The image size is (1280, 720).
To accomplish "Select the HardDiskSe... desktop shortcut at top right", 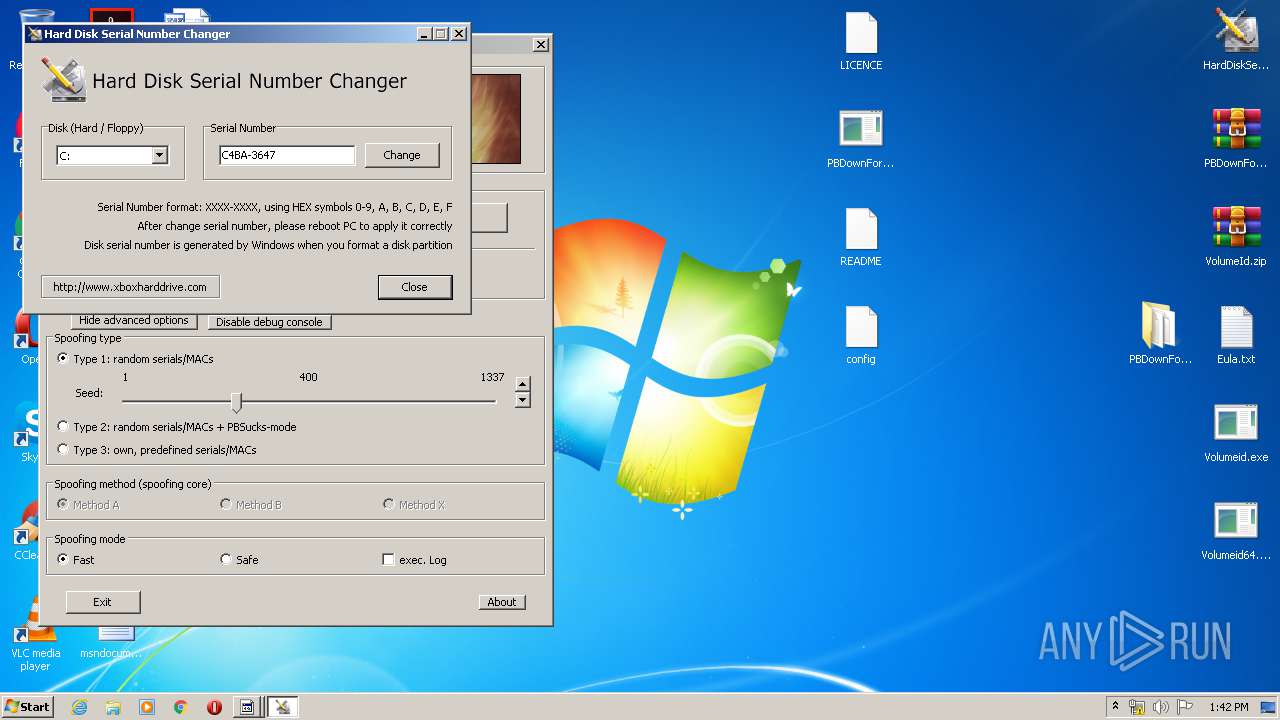I will (1236, 40).
